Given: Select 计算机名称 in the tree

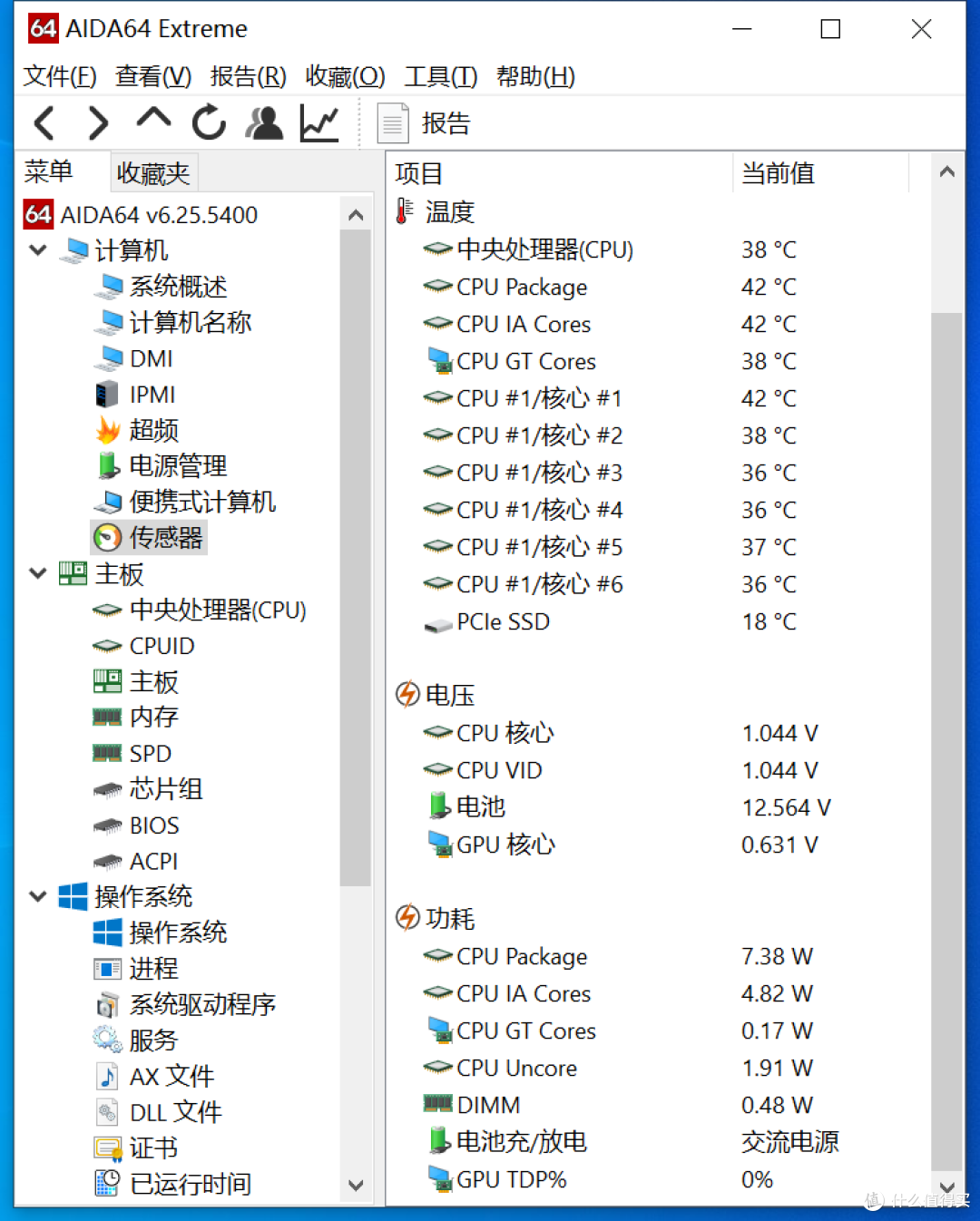Looking at the screenshot, I should 191,322.
